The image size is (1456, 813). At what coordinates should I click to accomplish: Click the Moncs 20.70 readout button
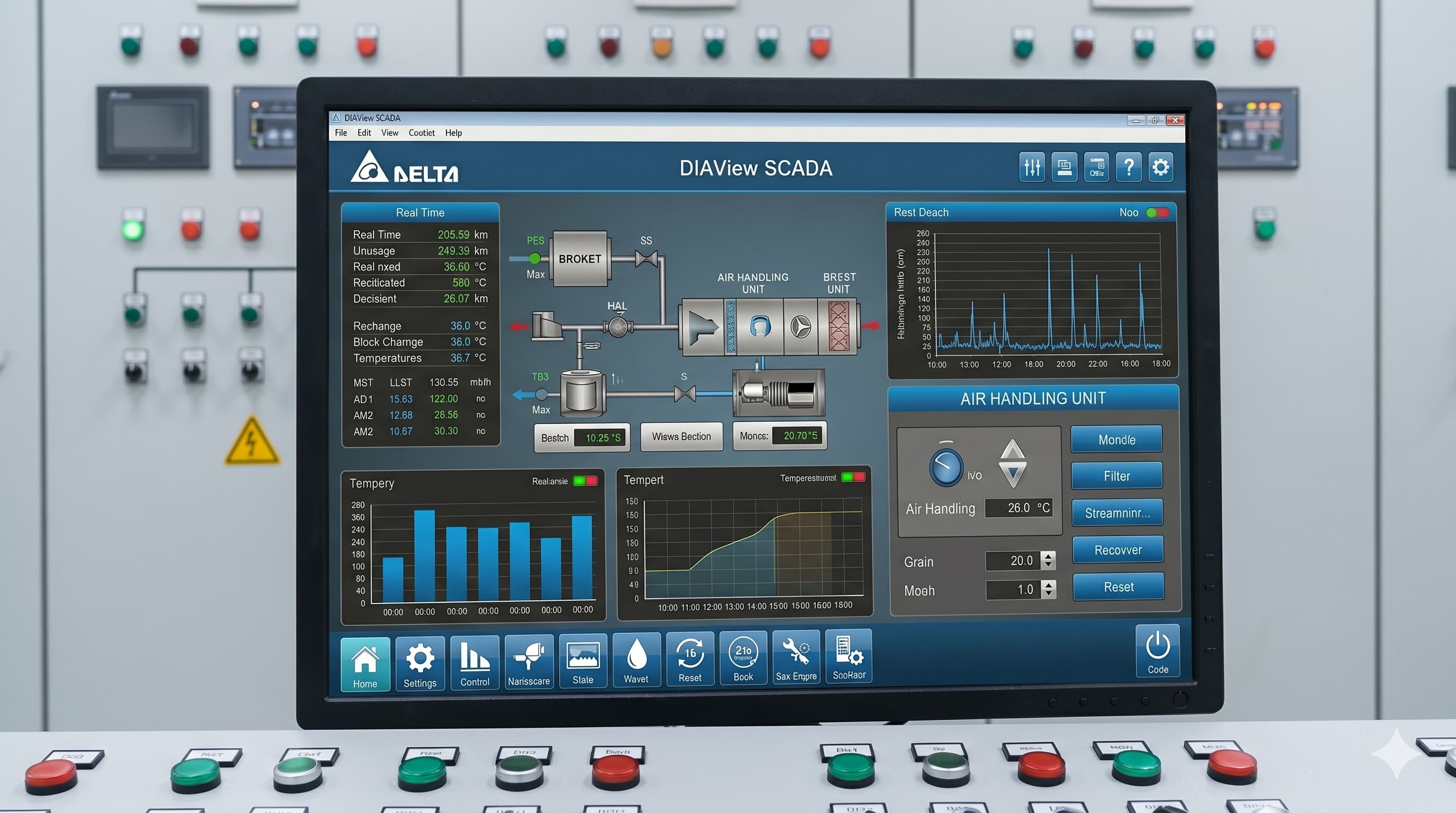779,435
